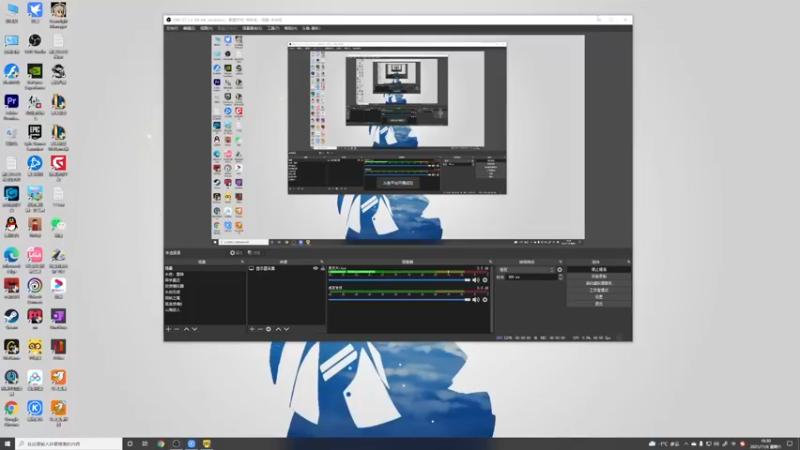Remove the selected source with the minus icon
Screen dimensions: 800x450
tap(260, 329)
